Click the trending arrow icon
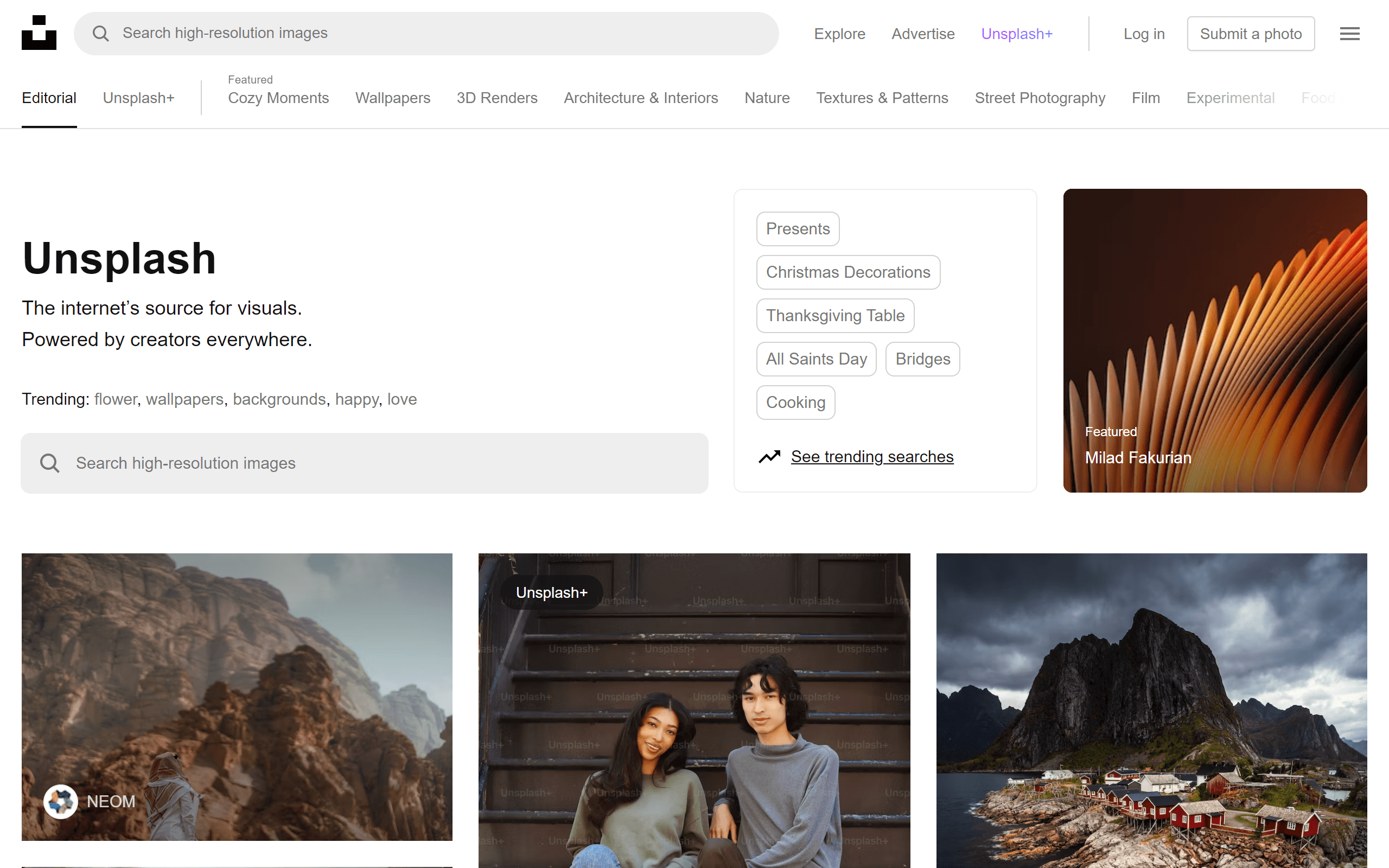The height and width of the screenshot is (868, 1389). 769,456
